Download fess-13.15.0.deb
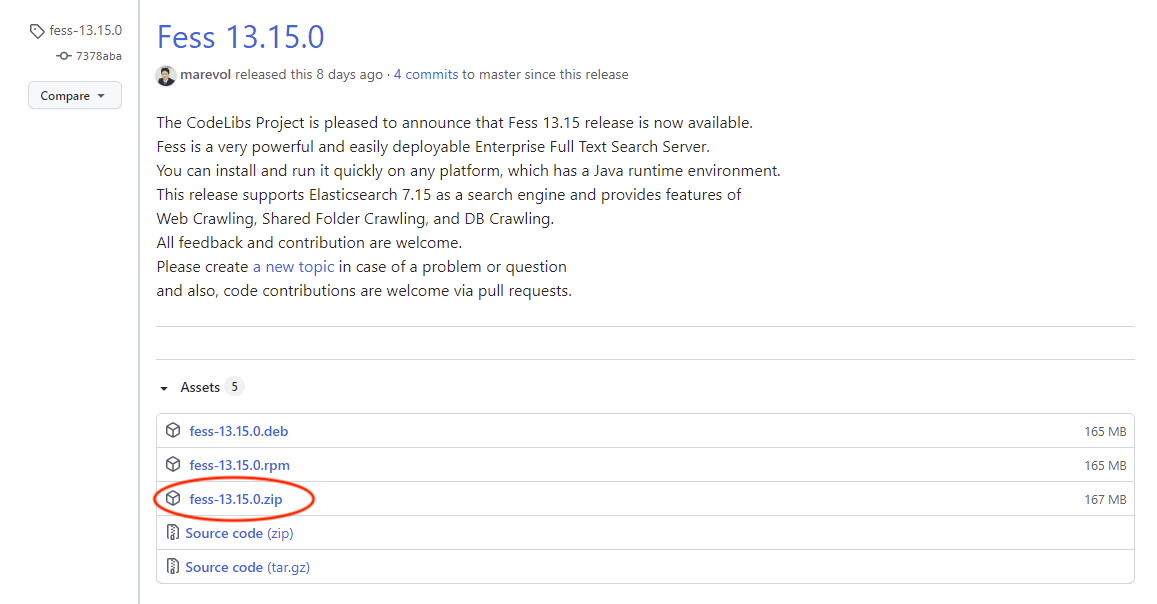The image size is (1157, 604). click(x=238, y=431)
